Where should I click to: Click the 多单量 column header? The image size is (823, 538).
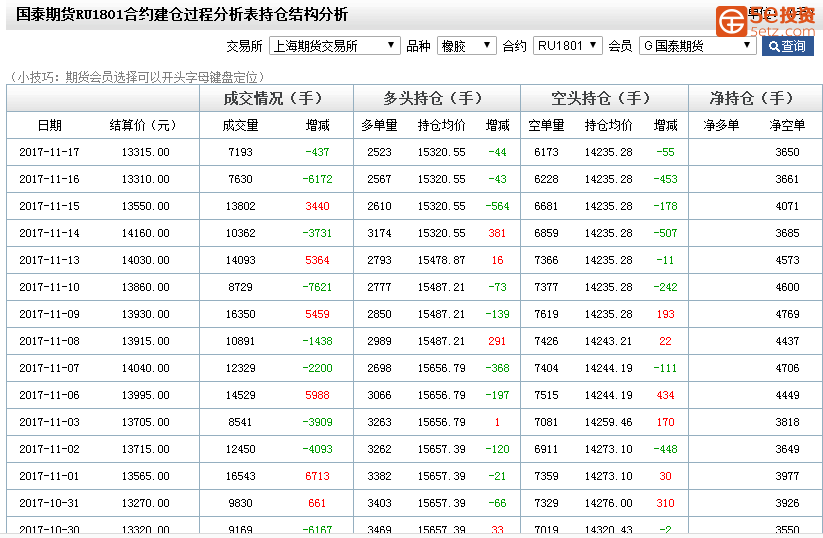(379, 125)
